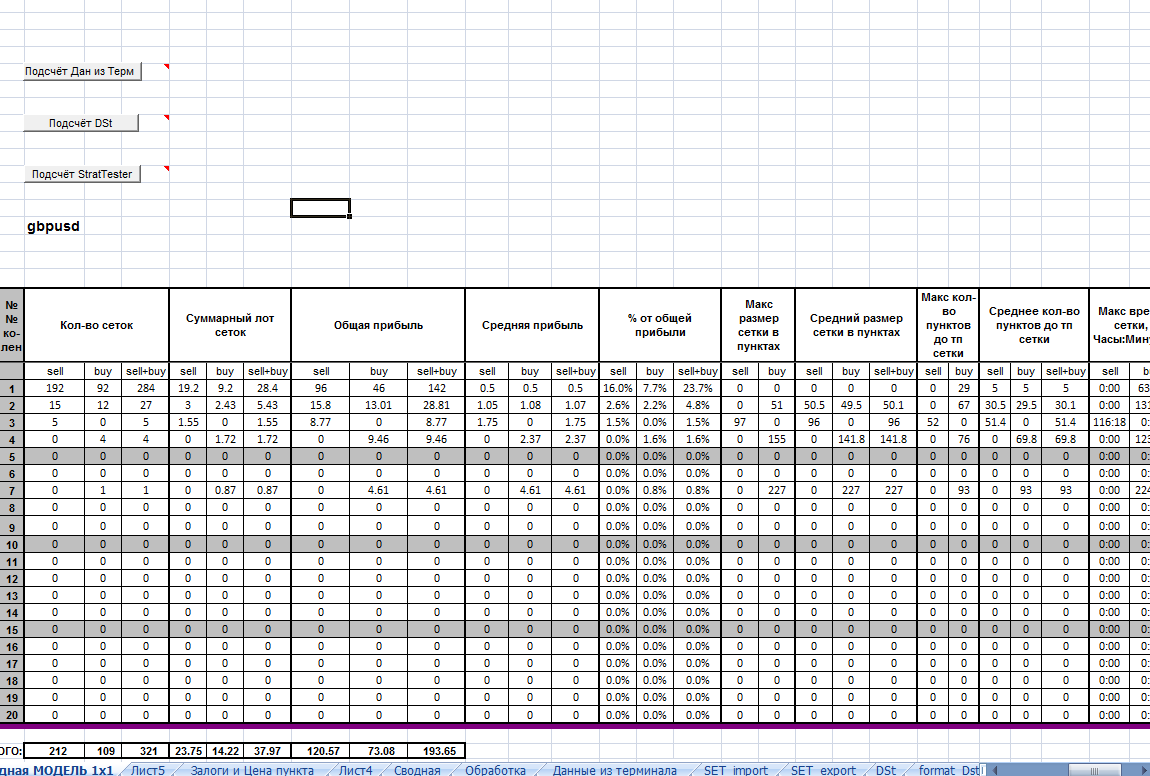The width and height of the screenshot is (1150, 776).
Task: Select the cell with value 15.8
Action: (x=321, y=405)
